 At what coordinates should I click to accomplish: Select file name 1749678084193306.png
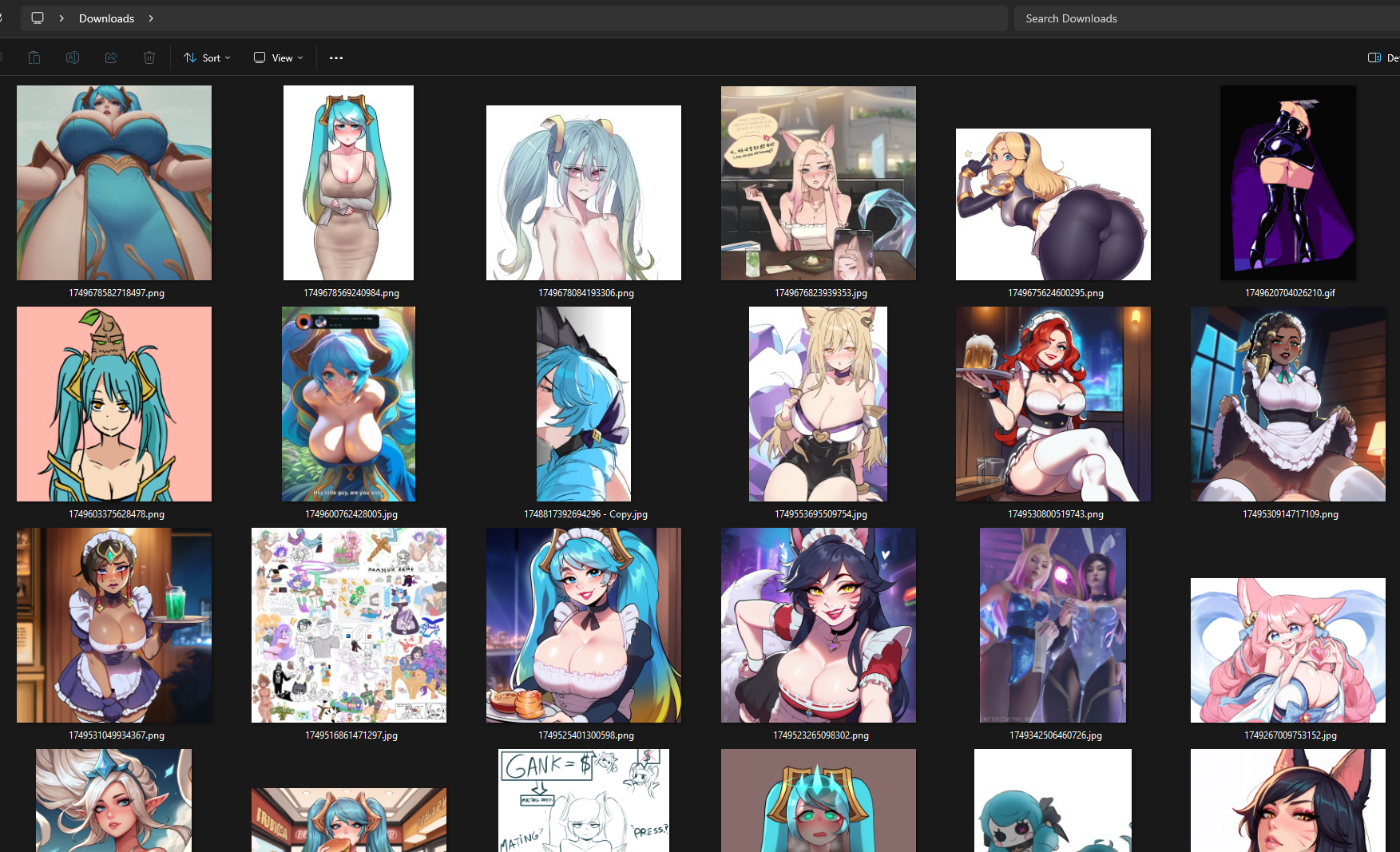tap(586, 293)
